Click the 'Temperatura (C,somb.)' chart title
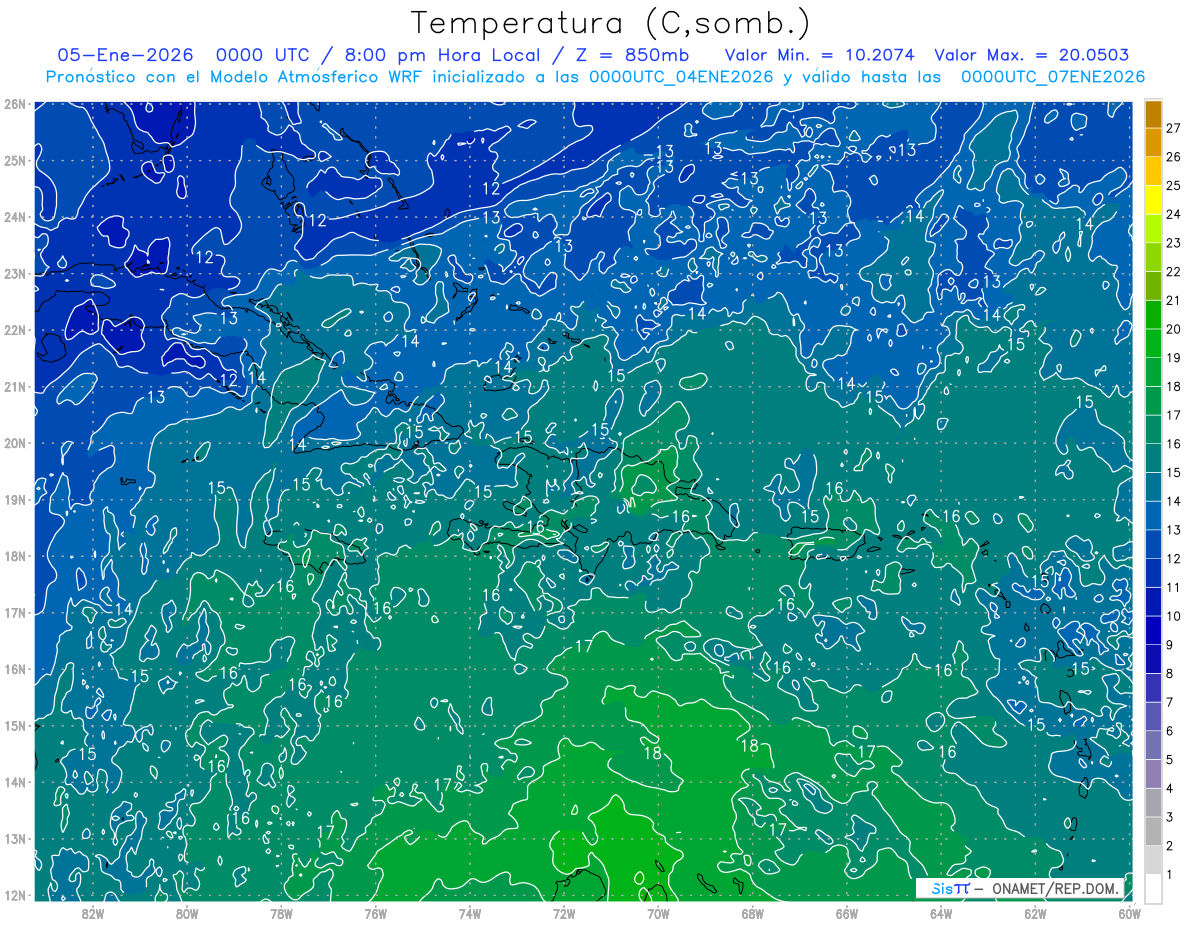This screenshot has width=1200, height=927. 610,23
